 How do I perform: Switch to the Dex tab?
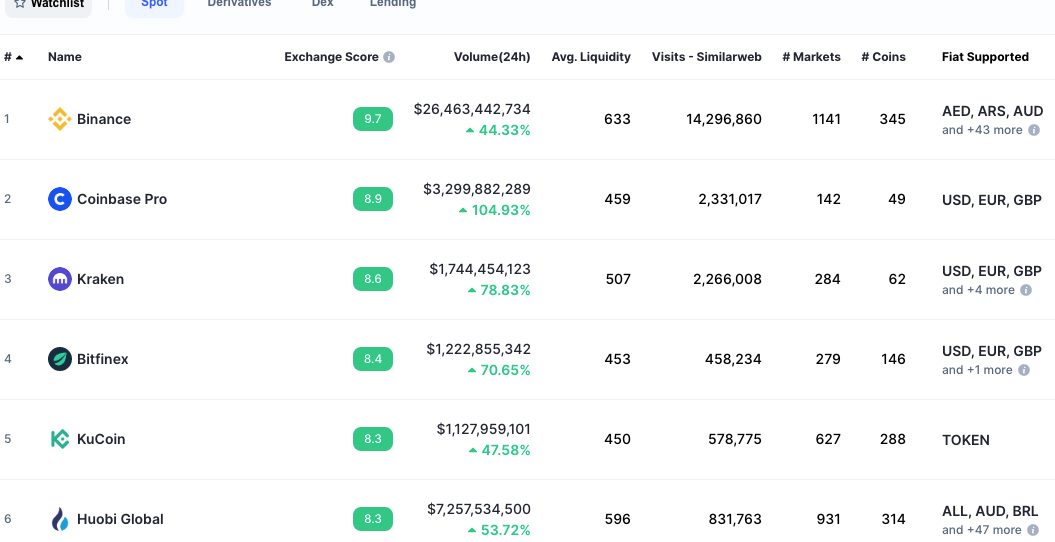pyautogui.click(x=322, y=3)
